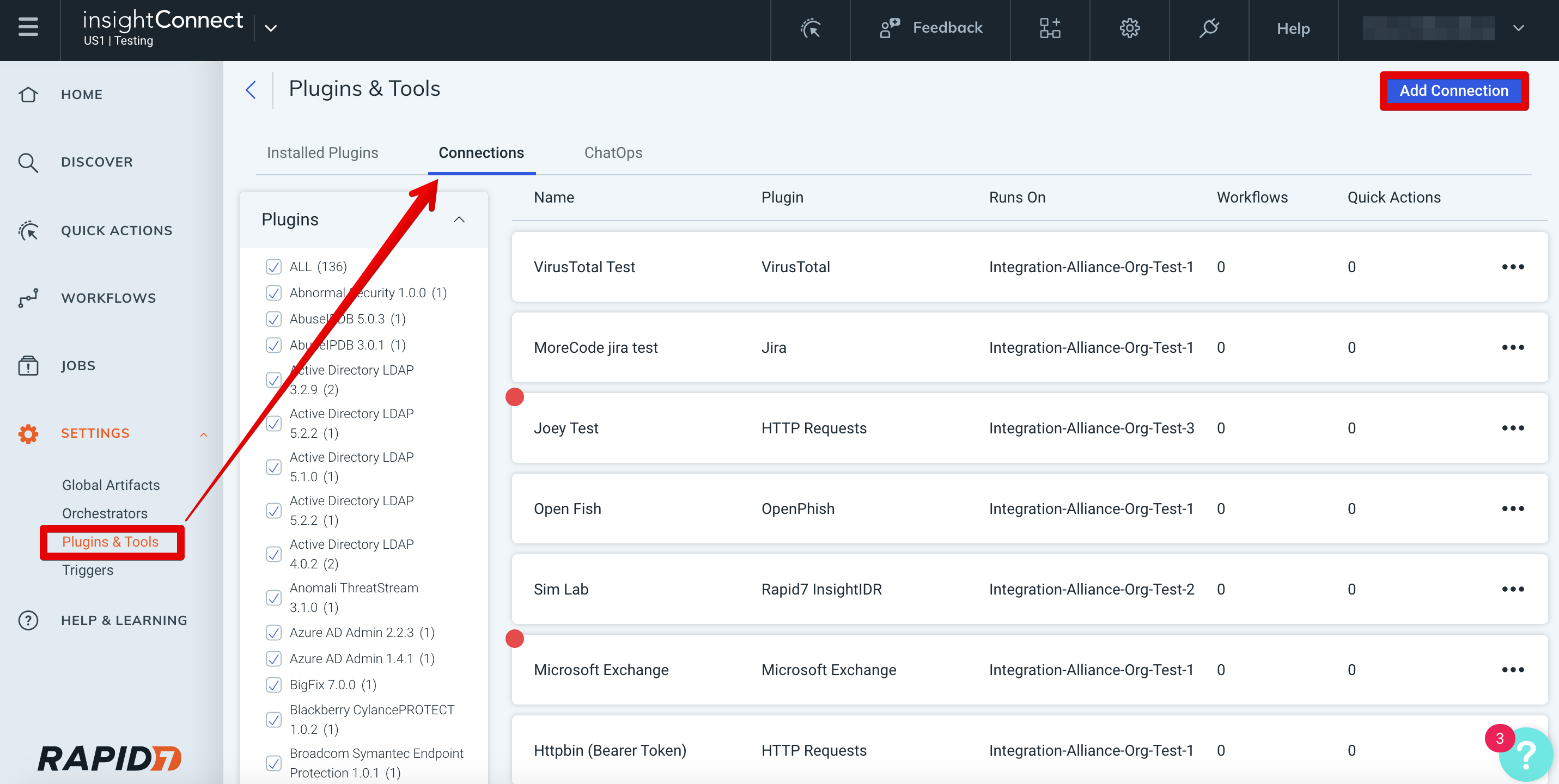Click the Workflows column header
The height and width of the screenshot is (784, 1559).
click(1252, 197)
